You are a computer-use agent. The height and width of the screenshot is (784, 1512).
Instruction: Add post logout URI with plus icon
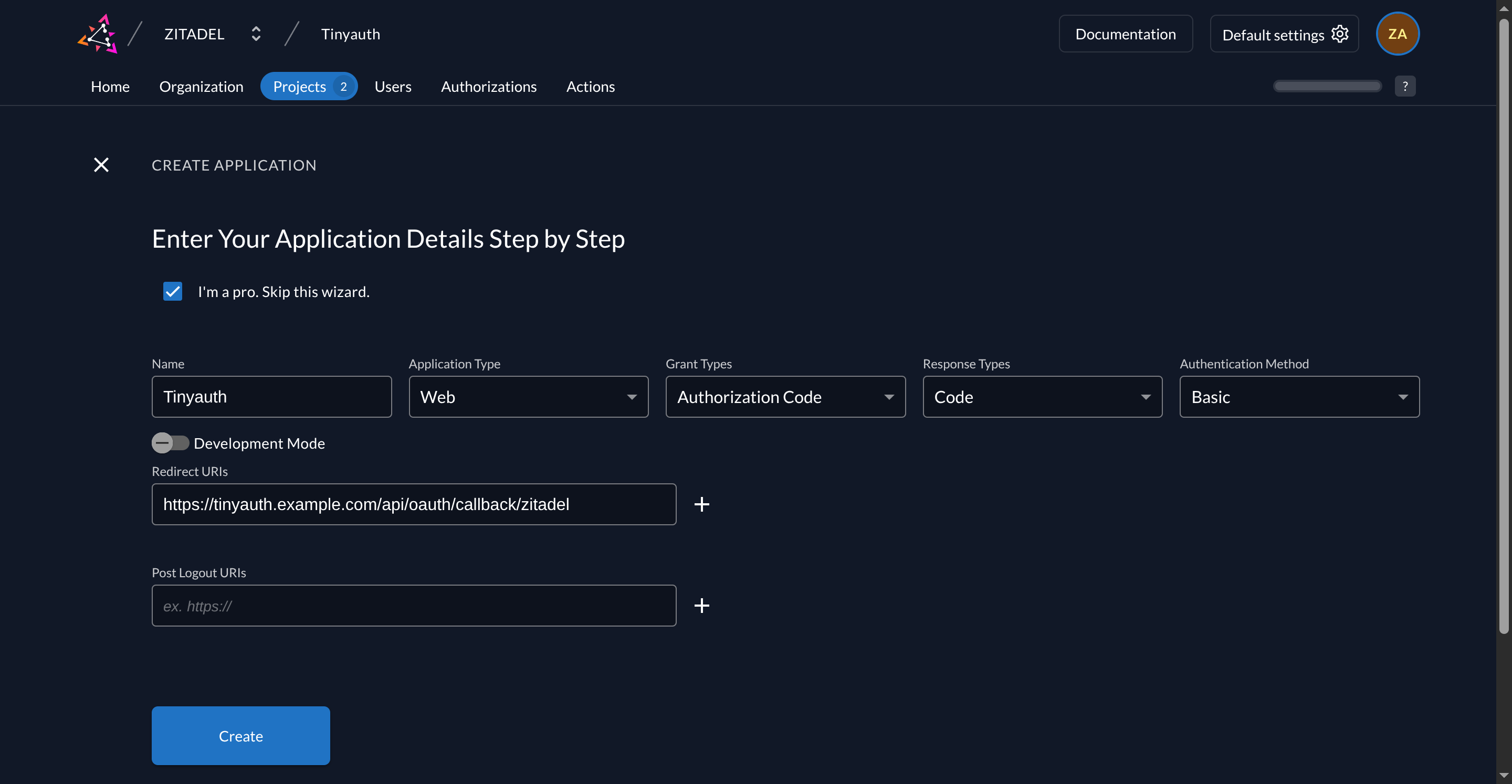(x=701, y=606)
